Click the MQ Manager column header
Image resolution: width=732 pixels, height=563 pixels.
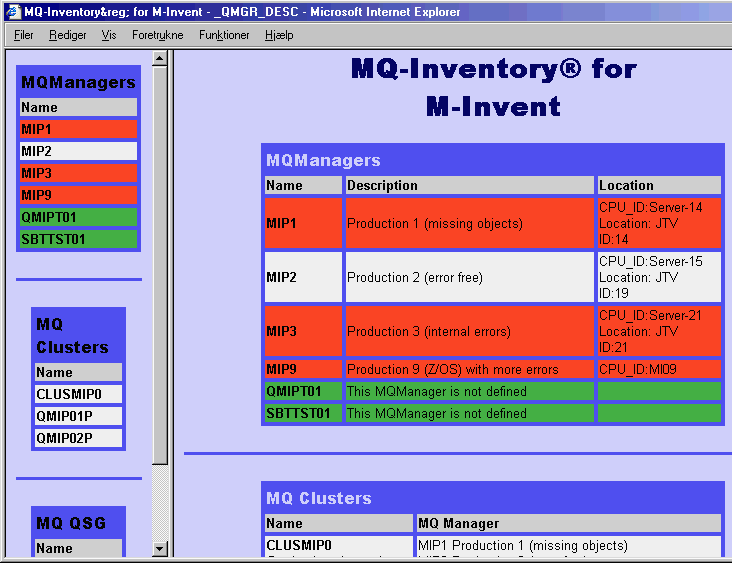tap(569, 523)
